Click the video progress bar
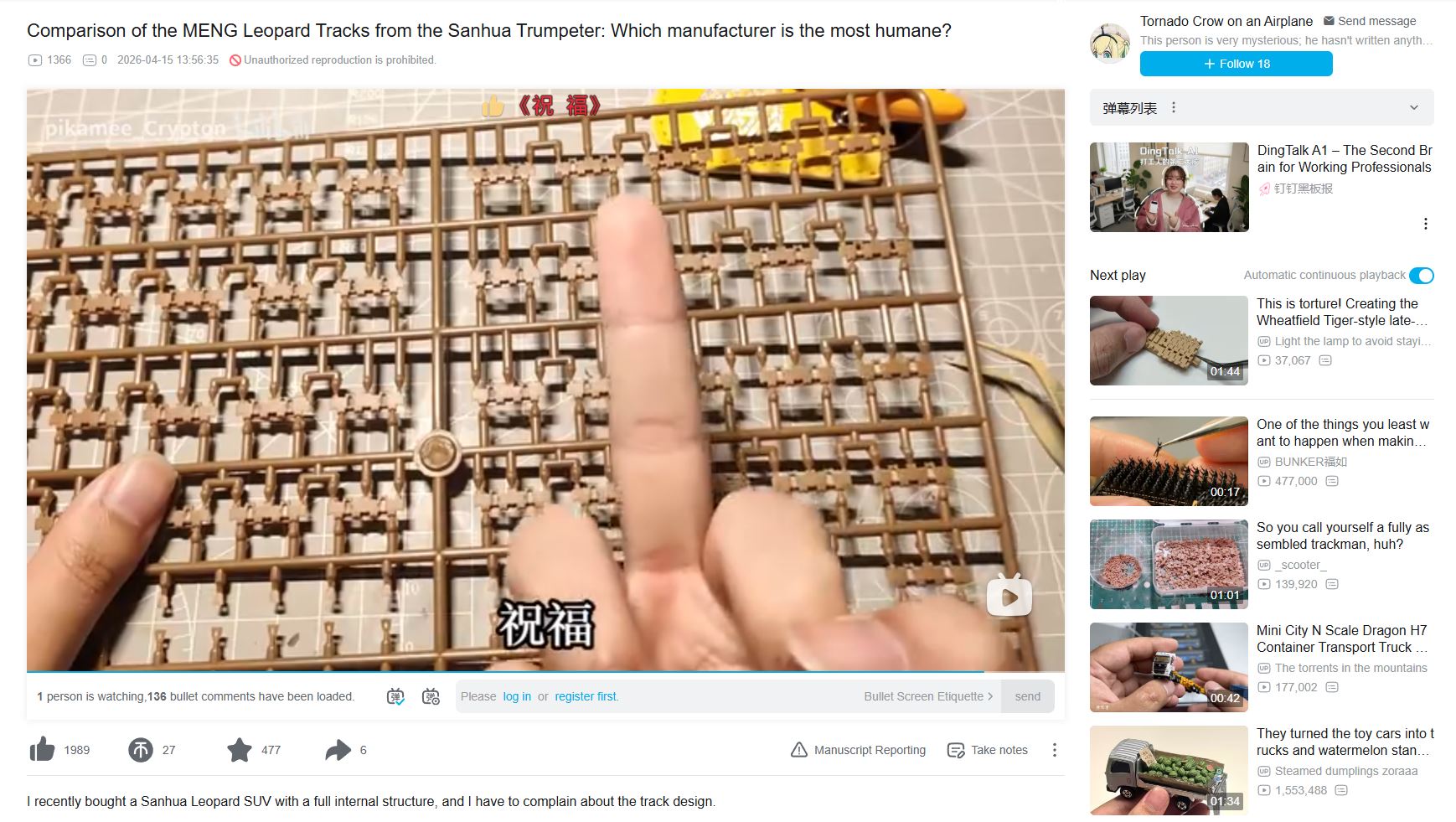 click(x=545, y=671)
